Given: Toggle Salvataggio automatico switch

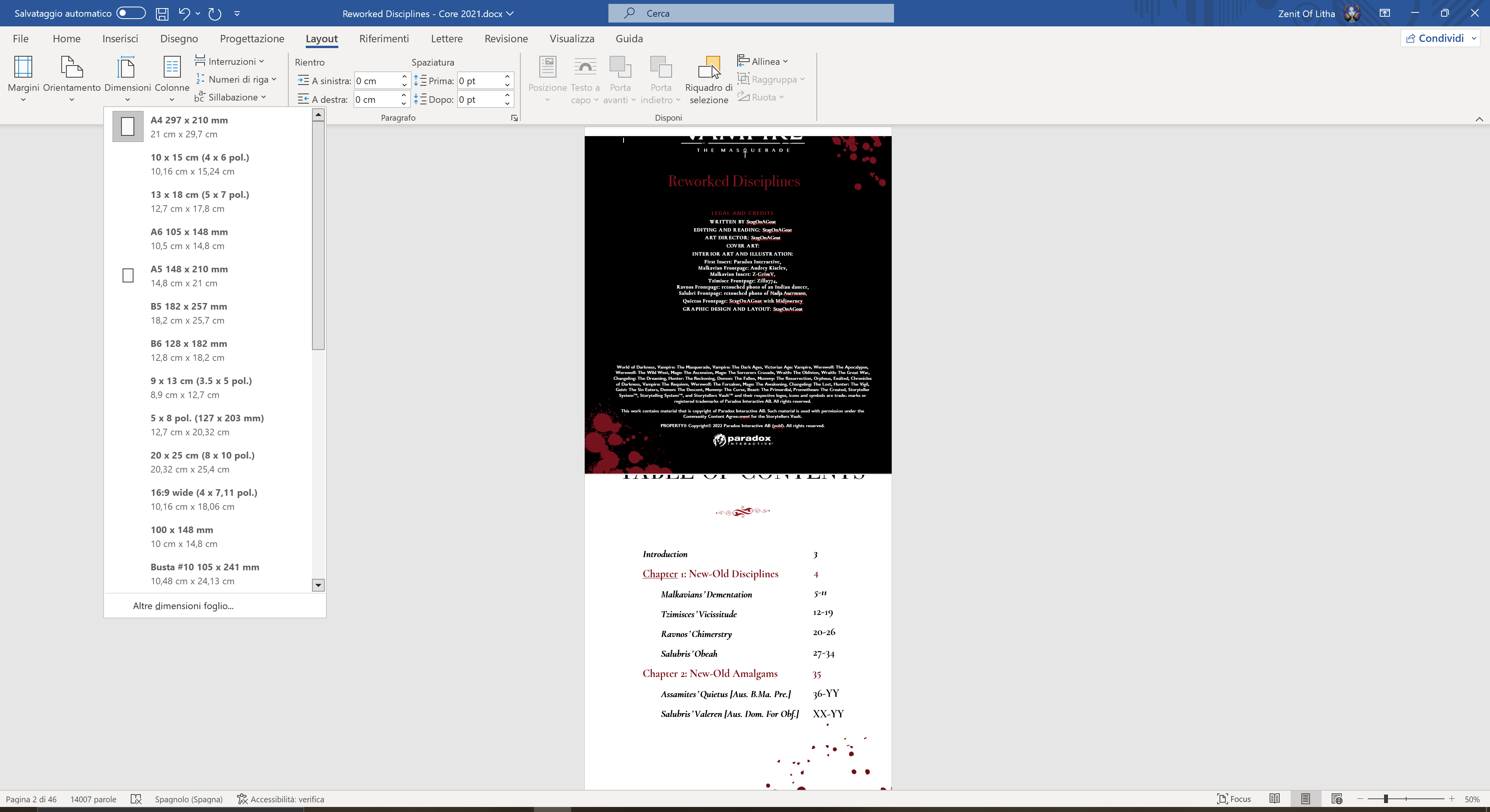Looking at the screenshot, I should point(131,13).
